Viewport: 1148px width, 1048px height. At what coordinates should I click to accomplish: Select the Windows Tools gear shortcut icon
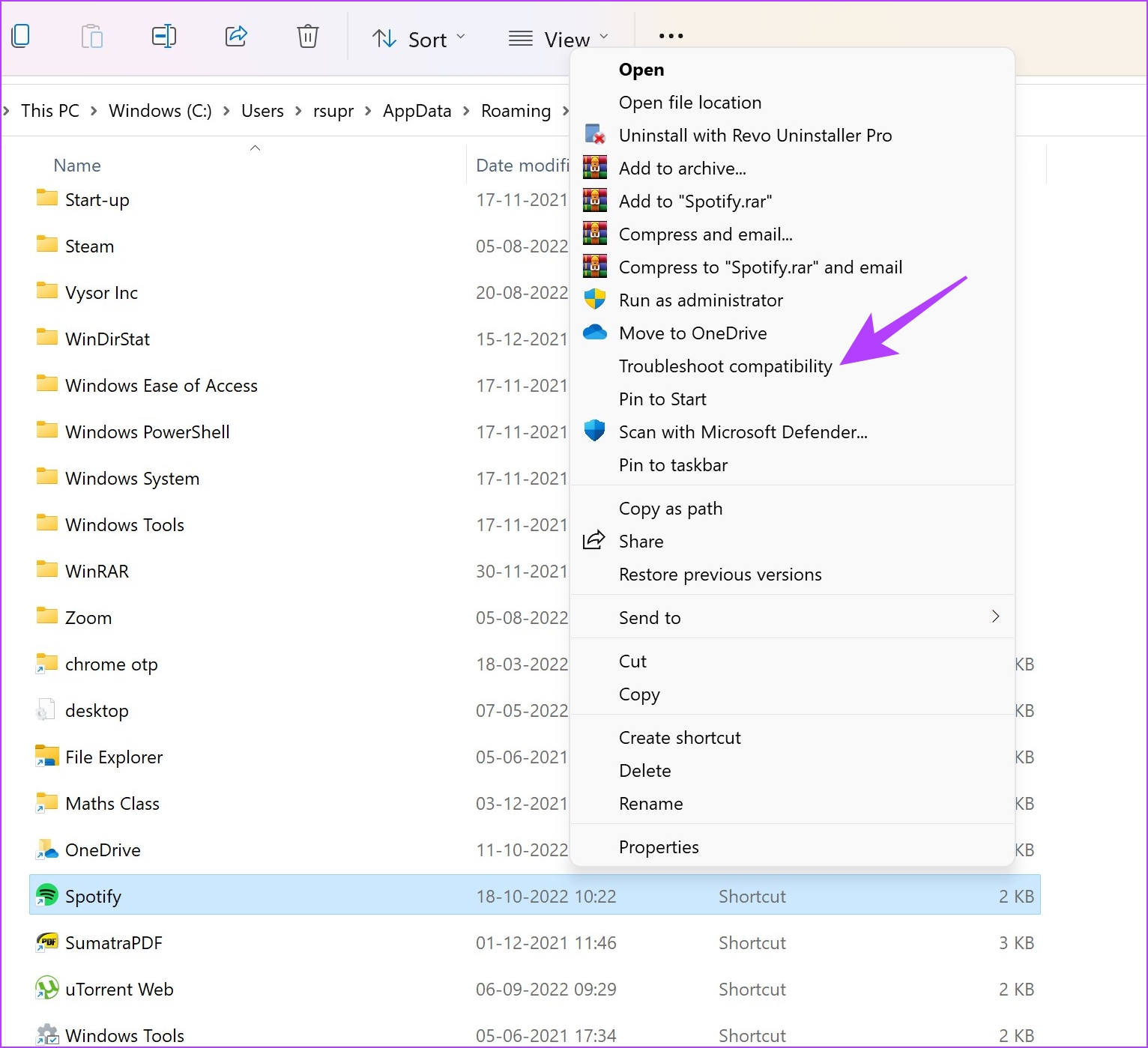(x=47, y=1035)
